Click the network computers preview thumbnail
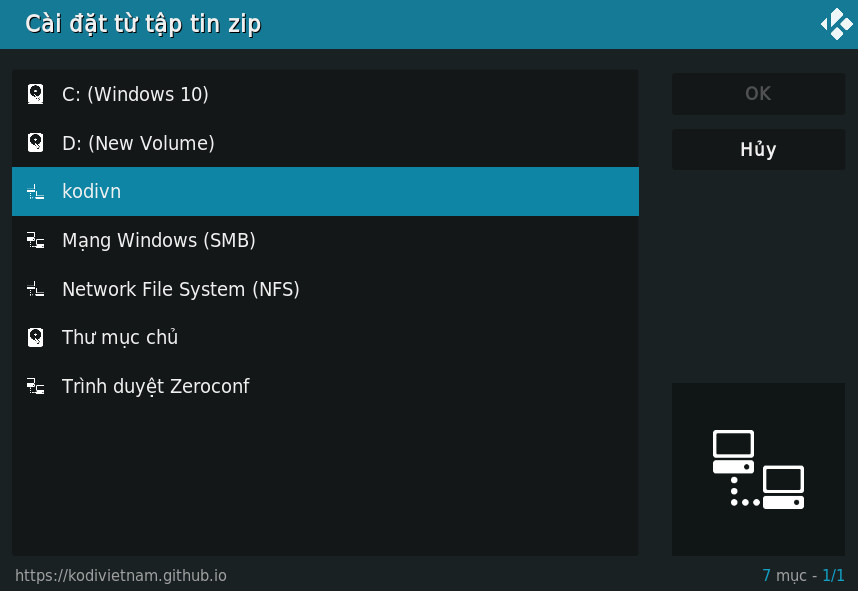Screen dimensions: 858x591 (758, 469)
